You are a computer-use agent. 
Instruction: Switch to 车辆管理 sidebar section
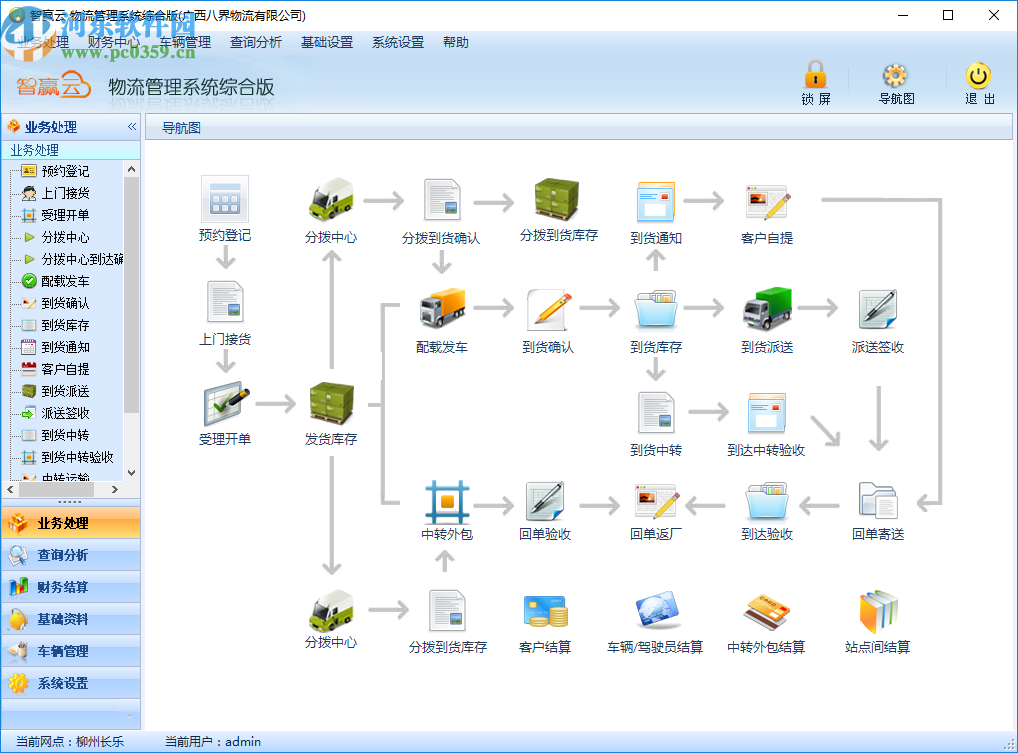pos(71,651)
